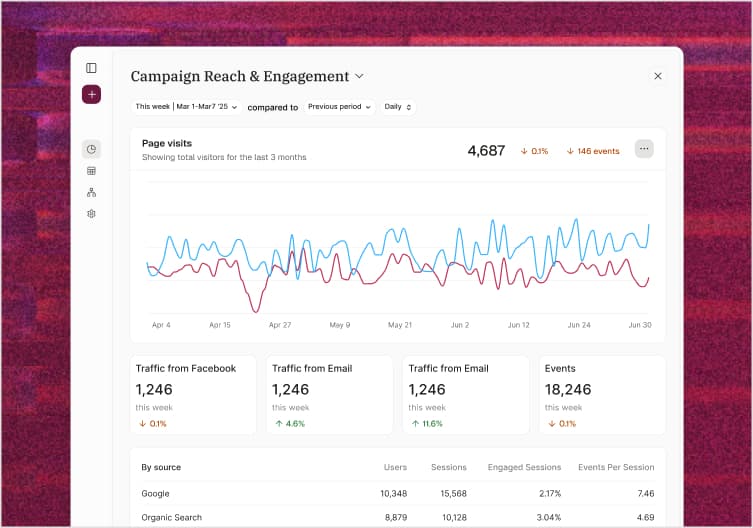The height and width of the screenshot is (528, 753).
Task: Expand the Campaign Reach & Engagement title dropdown
Action: tap(359, 76)
